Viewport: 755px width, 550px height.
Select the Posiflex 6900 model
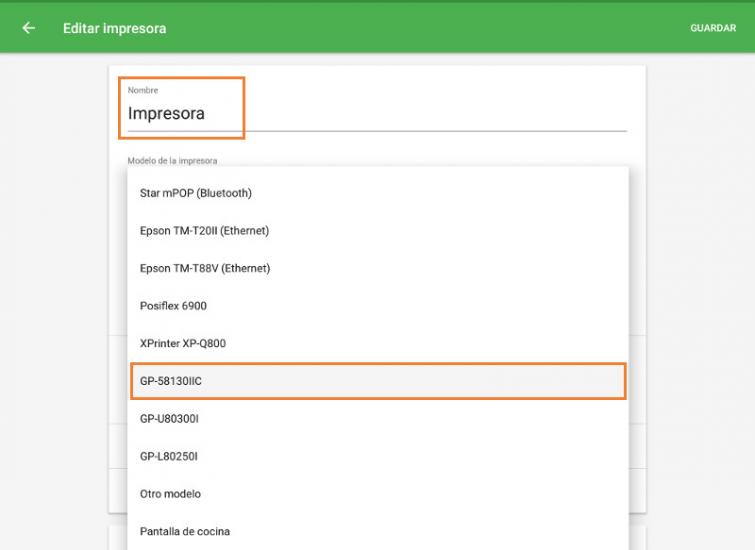pos(173,306)
